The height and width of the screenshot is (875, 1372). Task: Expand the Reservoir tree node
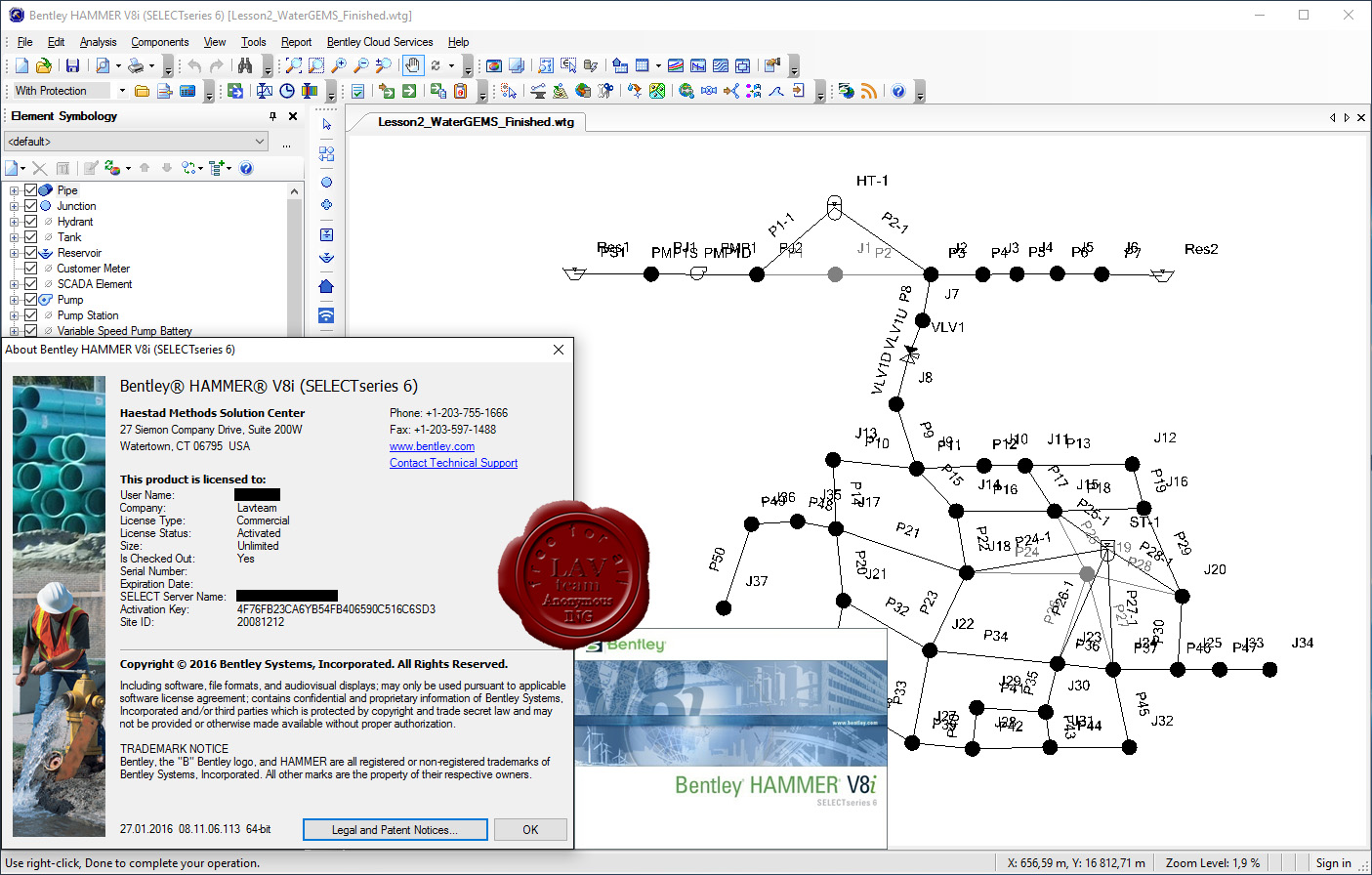14,253
